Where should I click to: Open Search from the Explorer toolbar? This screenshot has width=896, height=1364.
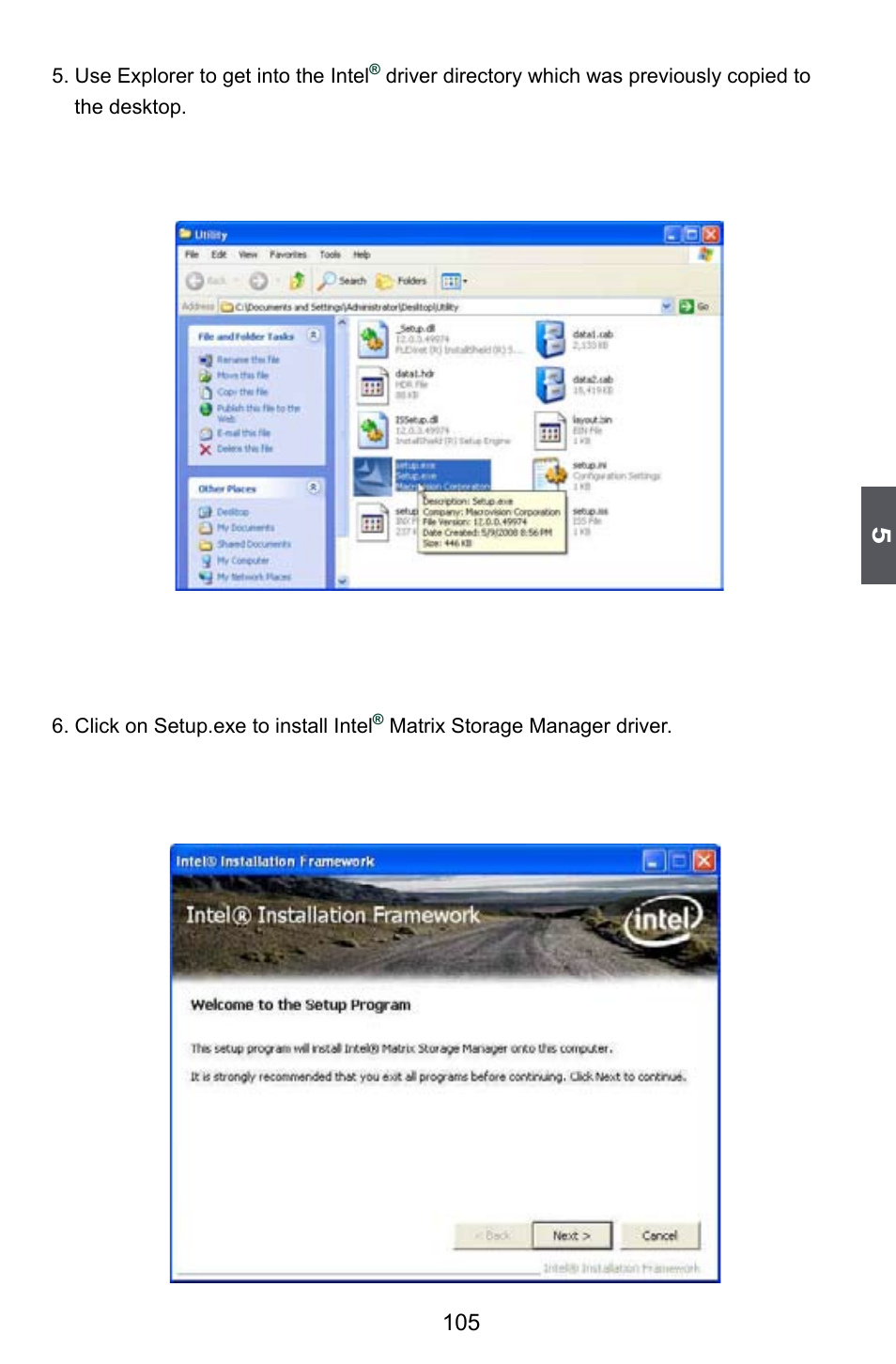coord(342,281)
